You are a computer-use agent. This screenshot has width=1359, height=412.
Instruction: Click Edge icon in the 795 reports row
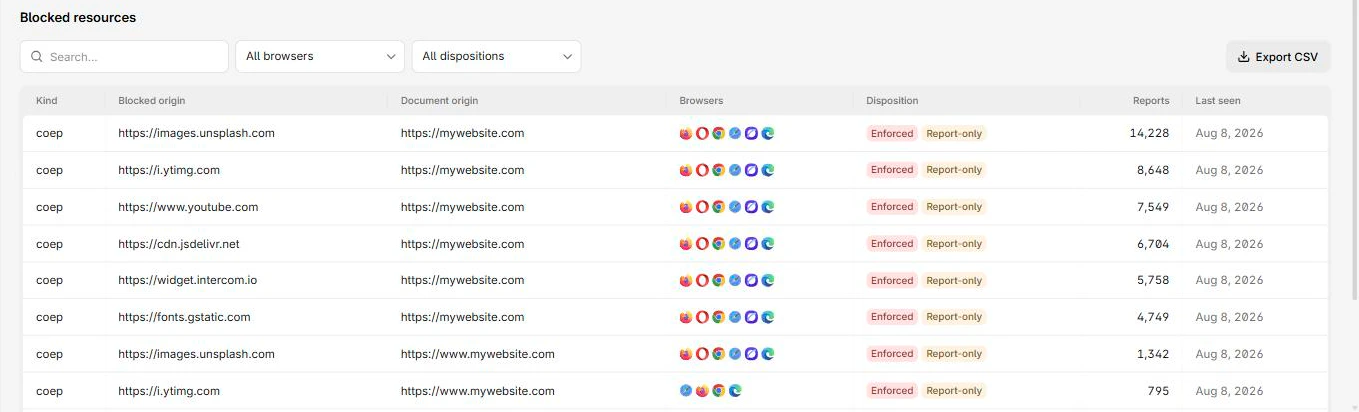[x=735, y=391]
